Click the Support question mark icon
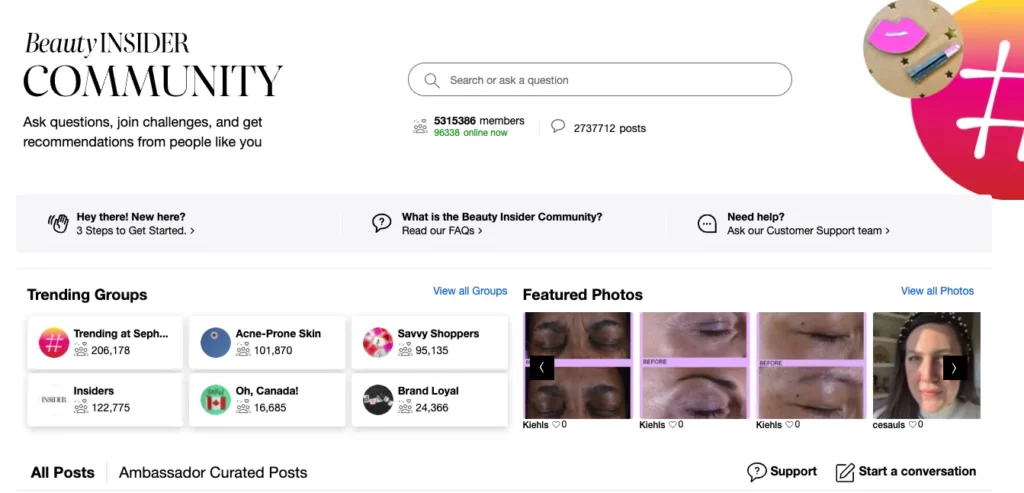Image resolution: width=1024 pixels, height=493 pixels. pyautogui.click(x=756, y=471)
